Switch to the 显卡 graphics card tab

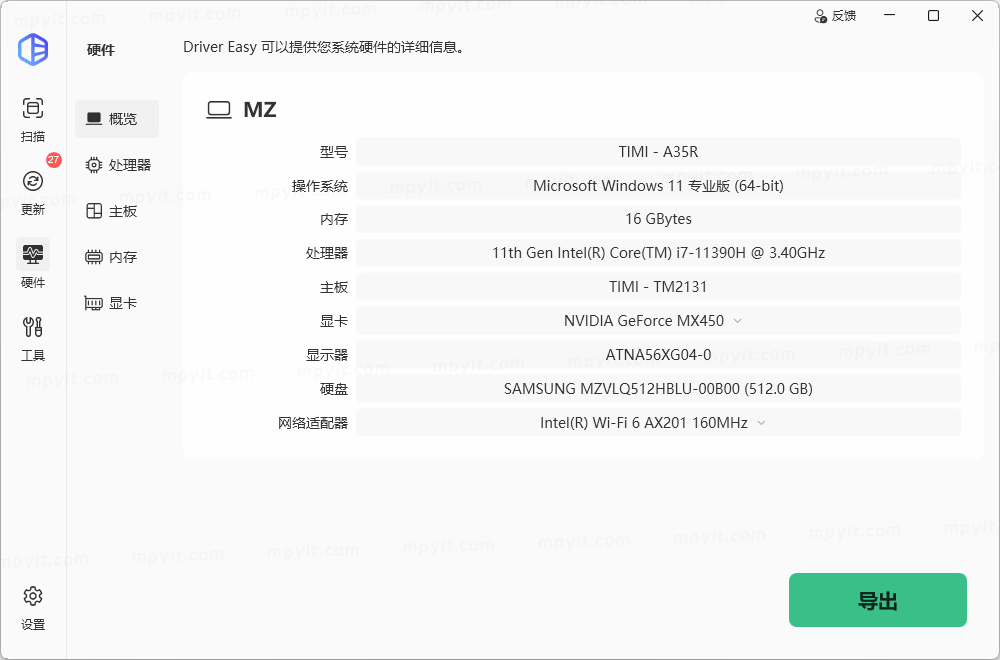[x=117, y=303]
